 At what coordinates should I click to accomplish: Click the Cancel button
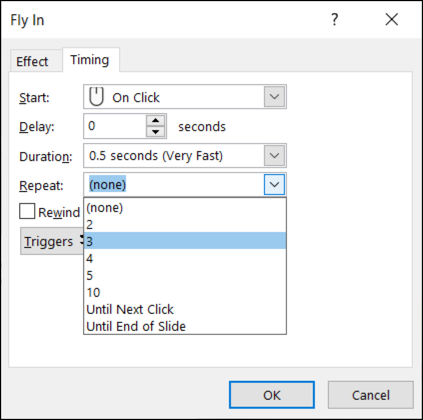click(x=371, y=395)
